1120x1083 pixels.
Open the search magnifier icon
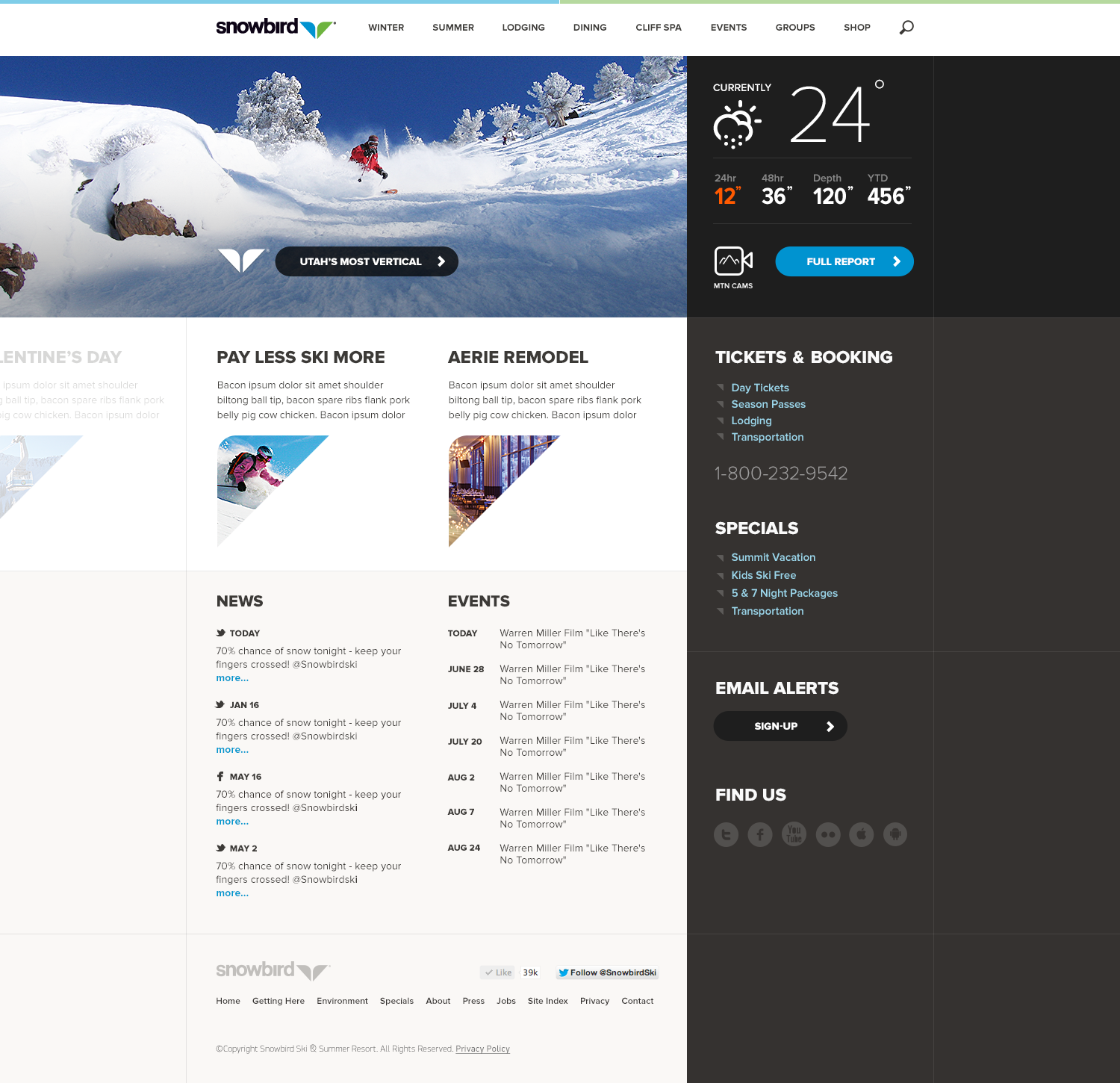click(x=906, y=28)
